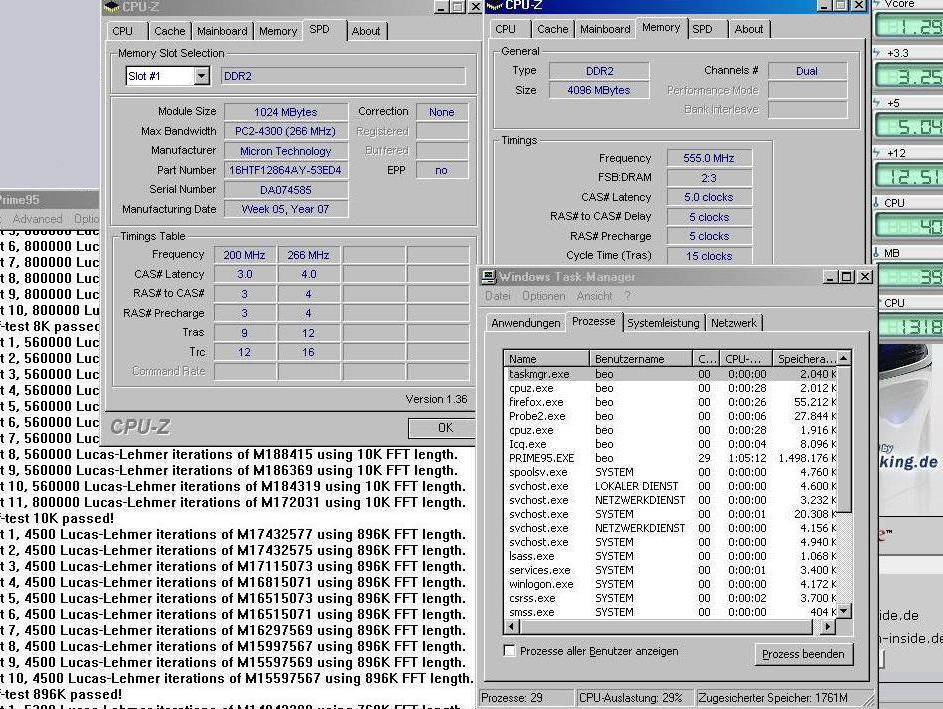Click CPU-Z icon in Memory window title bar

494,6
